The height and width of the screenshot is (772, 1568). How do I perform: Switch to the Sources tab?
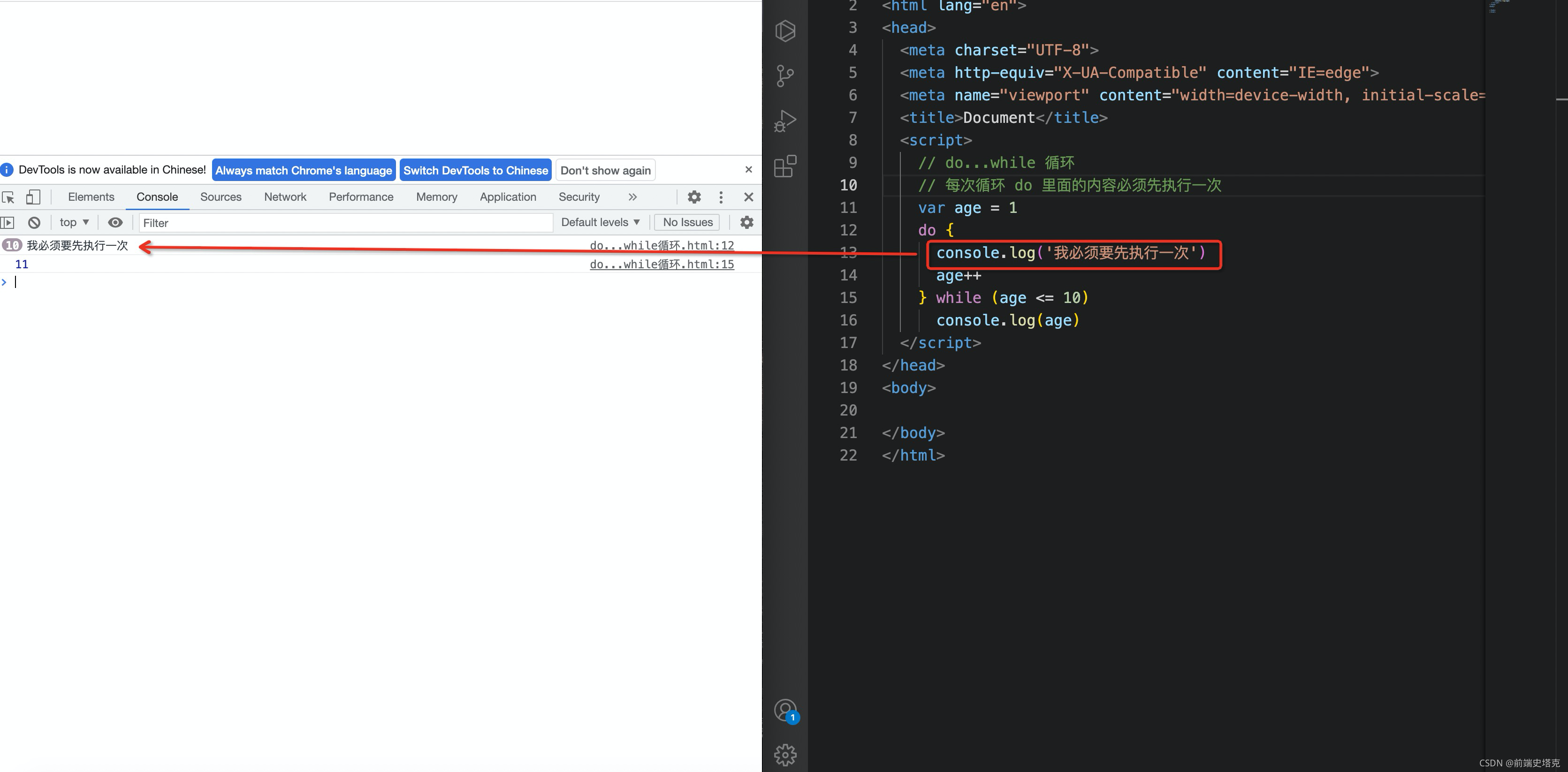click(x=221, y=197)
